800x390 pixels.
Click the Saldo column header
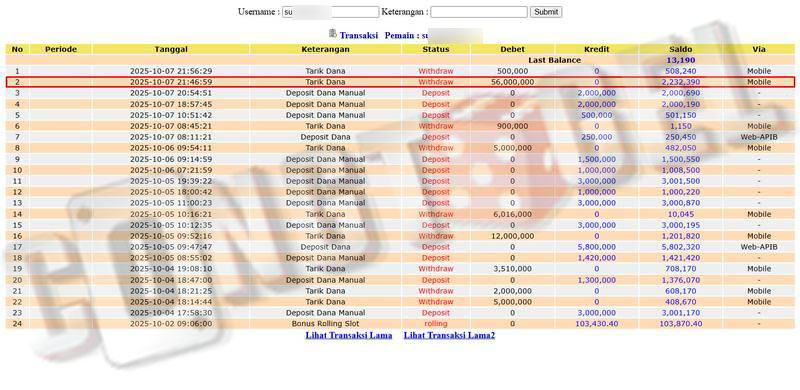point(681,49)
